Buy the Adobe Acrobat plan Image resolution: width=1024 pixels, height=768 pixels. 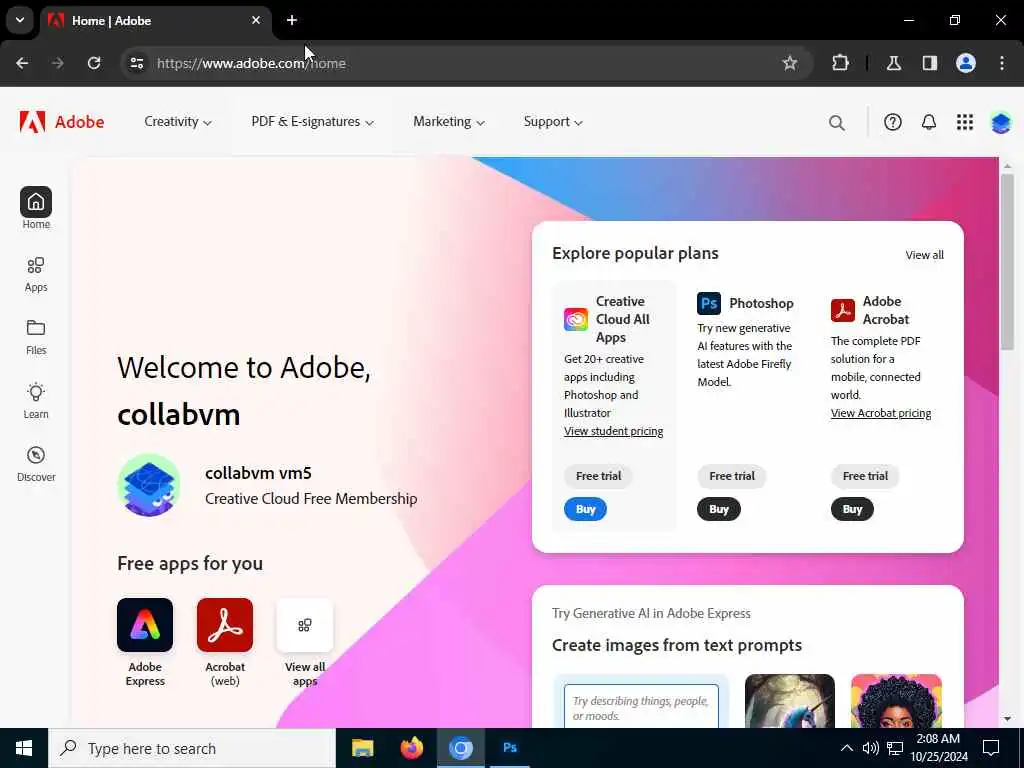852,509
